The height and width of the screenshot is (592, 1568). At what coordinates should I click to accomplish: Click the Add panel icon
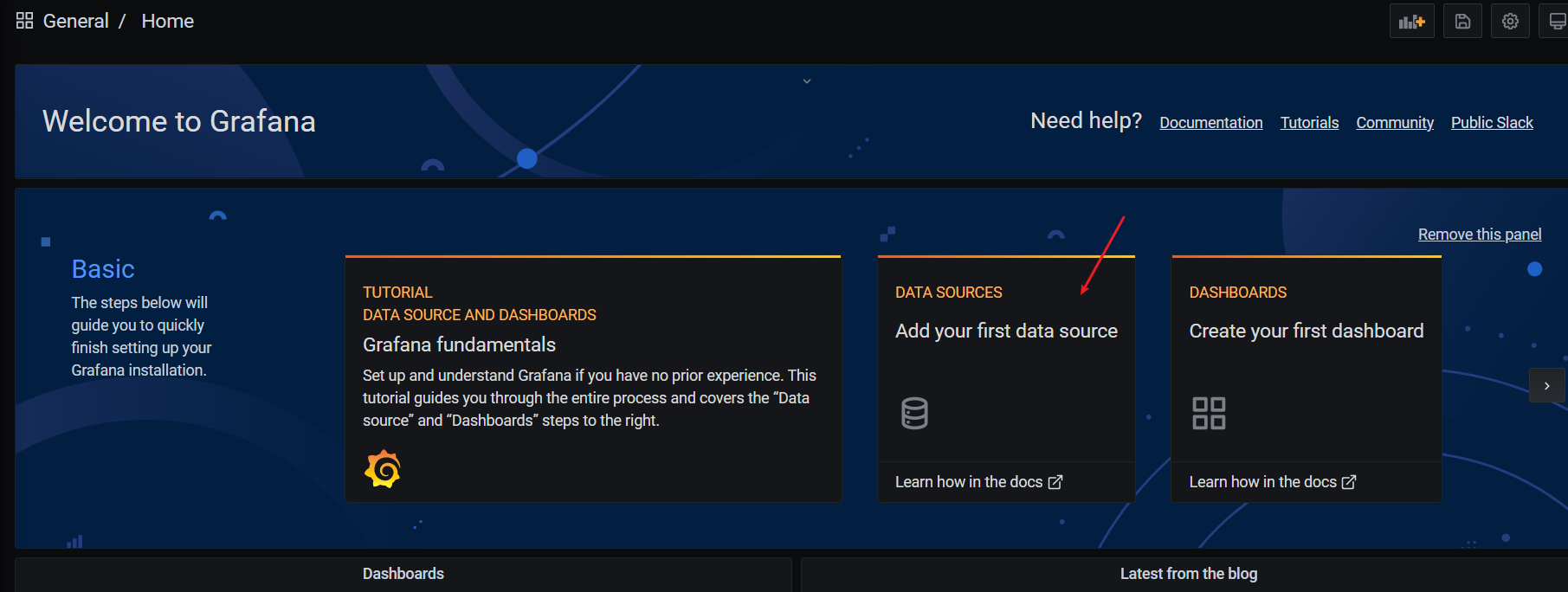(x=1411, y=22)
